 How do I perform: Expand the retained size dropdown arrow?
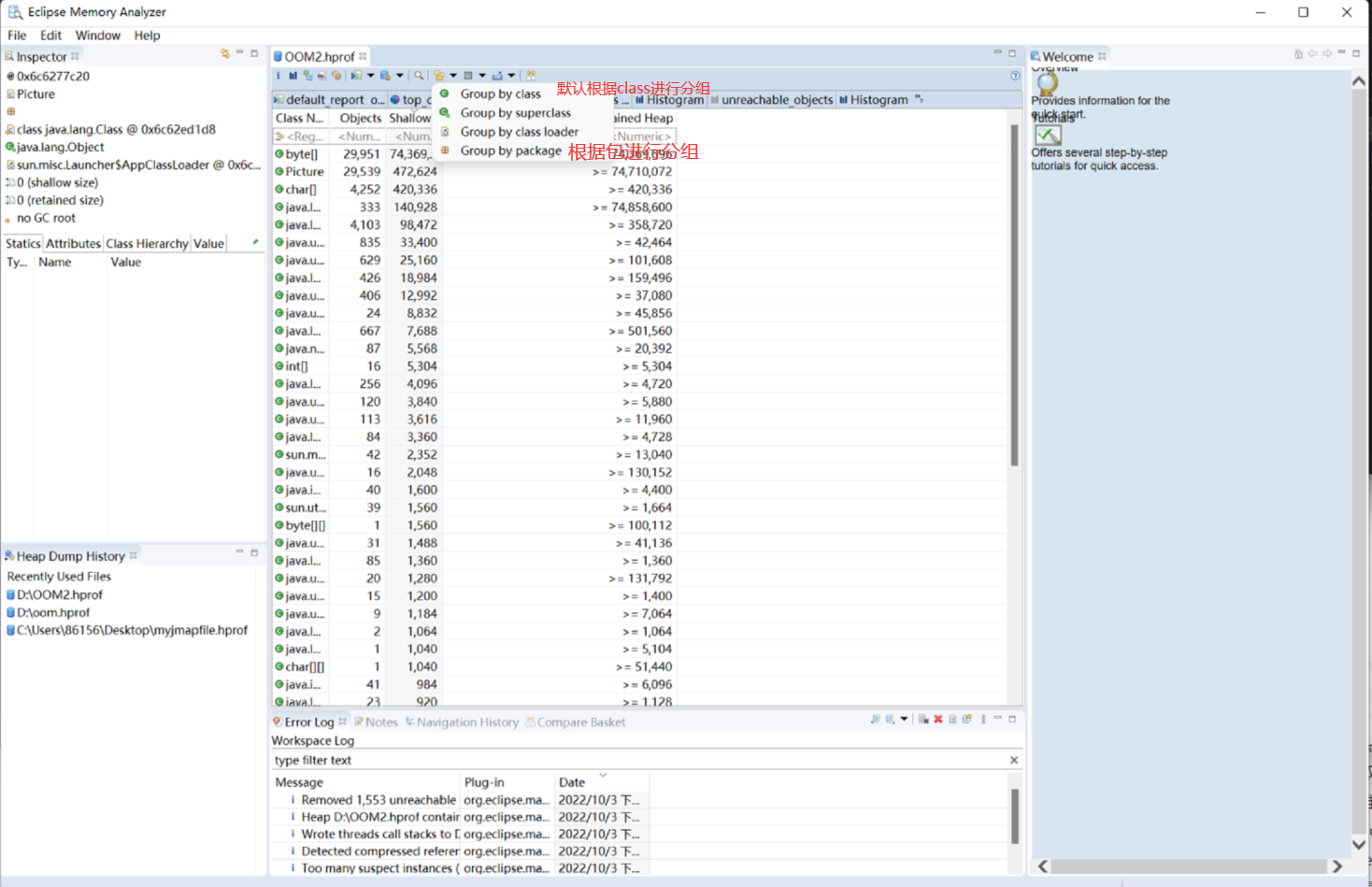482,76
